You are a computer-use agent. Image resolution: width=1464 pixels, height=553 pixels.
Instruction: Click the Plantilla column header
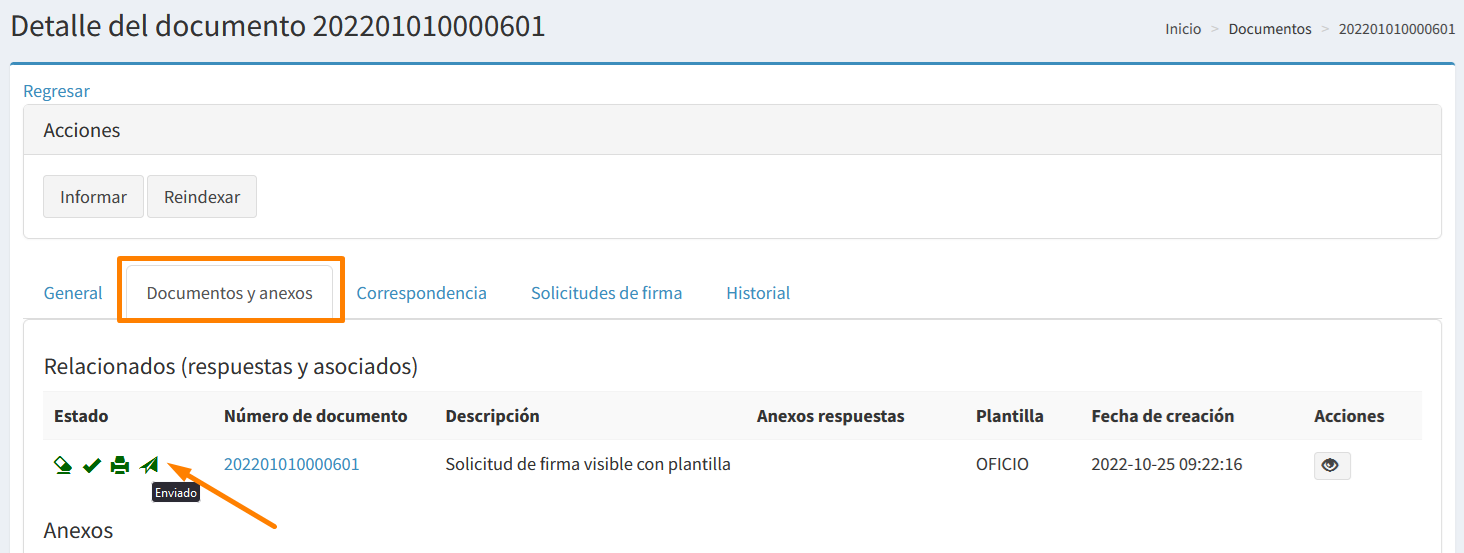pos(1010,416)
